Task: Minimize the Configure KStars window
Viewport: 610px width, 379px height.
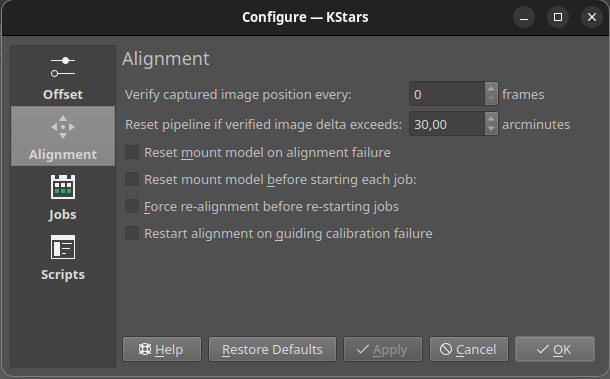Action: (x=524, y=17)
